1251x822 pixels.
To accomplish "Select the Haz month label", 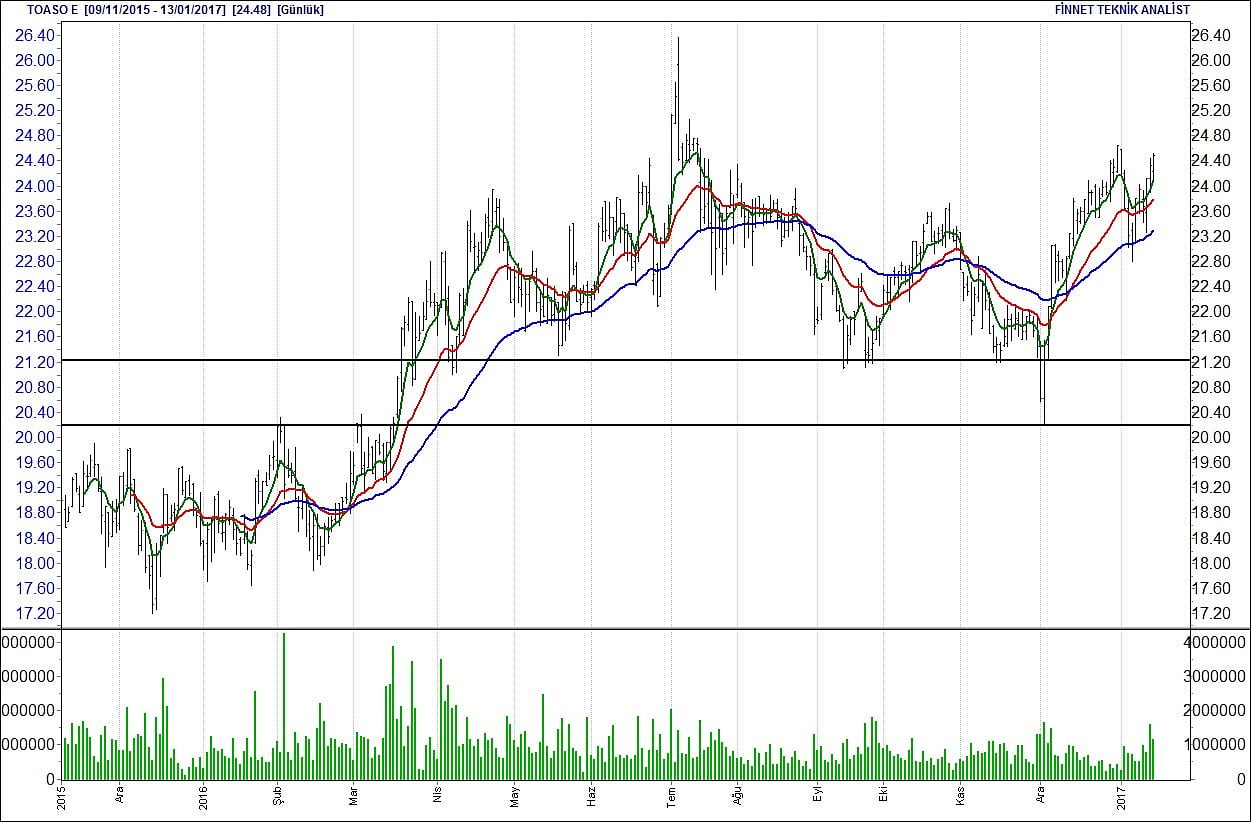I will 591,797.
